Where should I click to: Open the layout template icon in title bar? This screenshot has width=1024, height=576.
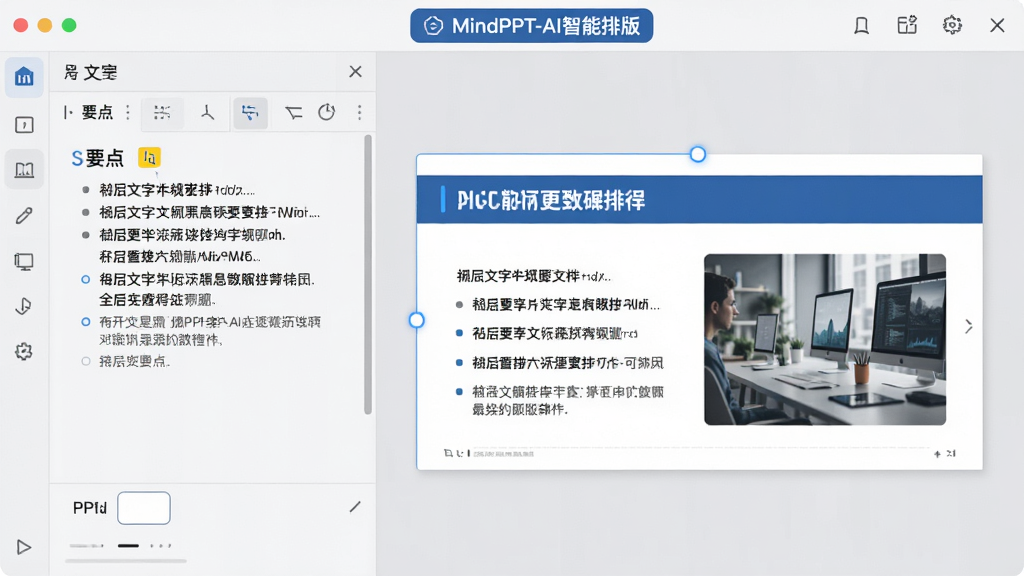click(x=906, y=25)
